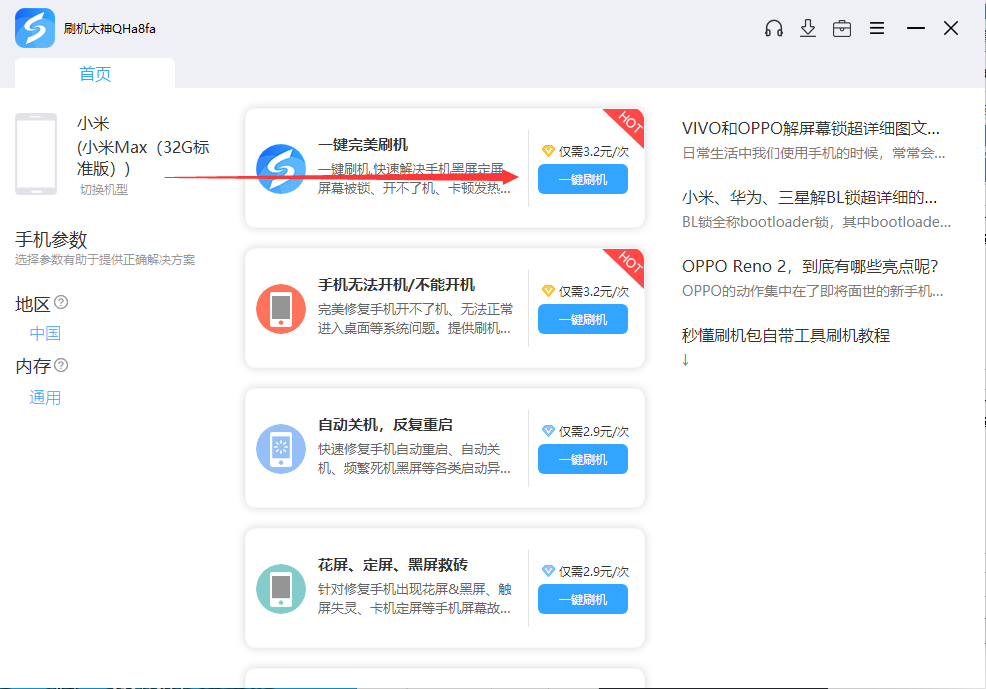Click diamond icon beside 手机无法开机 price
This screenshot has width=986, height=689.
click(548, 291)
